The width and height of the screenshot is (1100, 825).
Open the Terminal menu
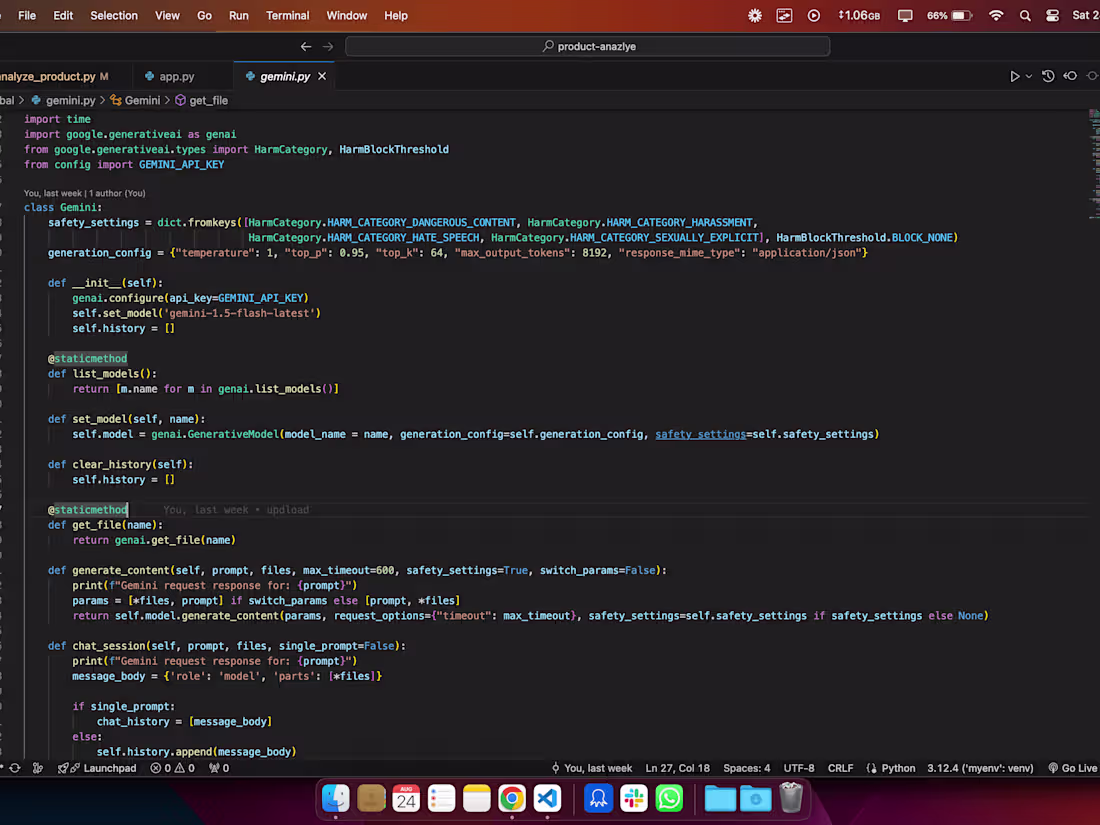pos(287,15)
